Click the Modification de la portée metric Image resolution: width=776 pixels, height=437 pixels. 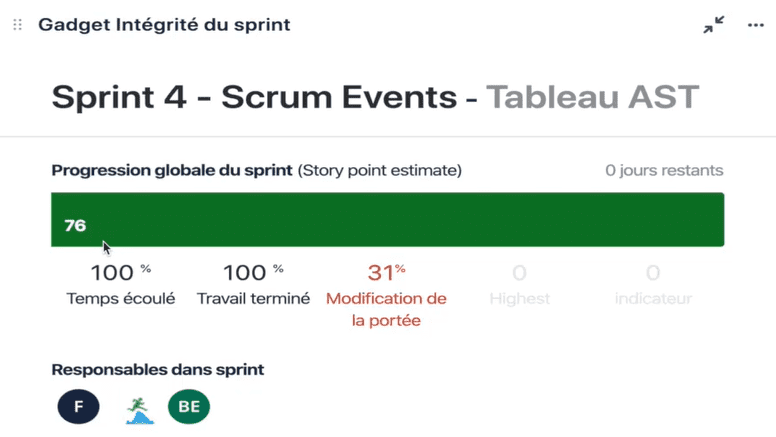pyautogui.click(x=386, y=295)
